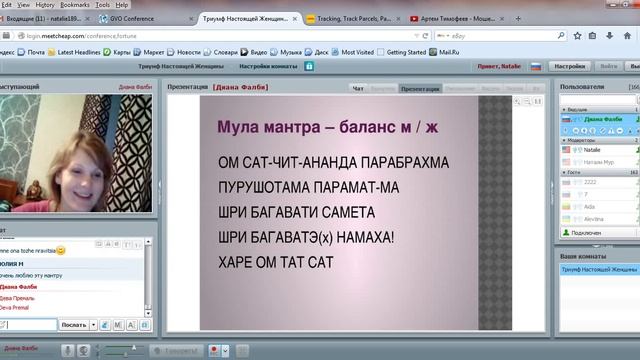
Task: Click the Настройки button
Action: coord(570,66)
